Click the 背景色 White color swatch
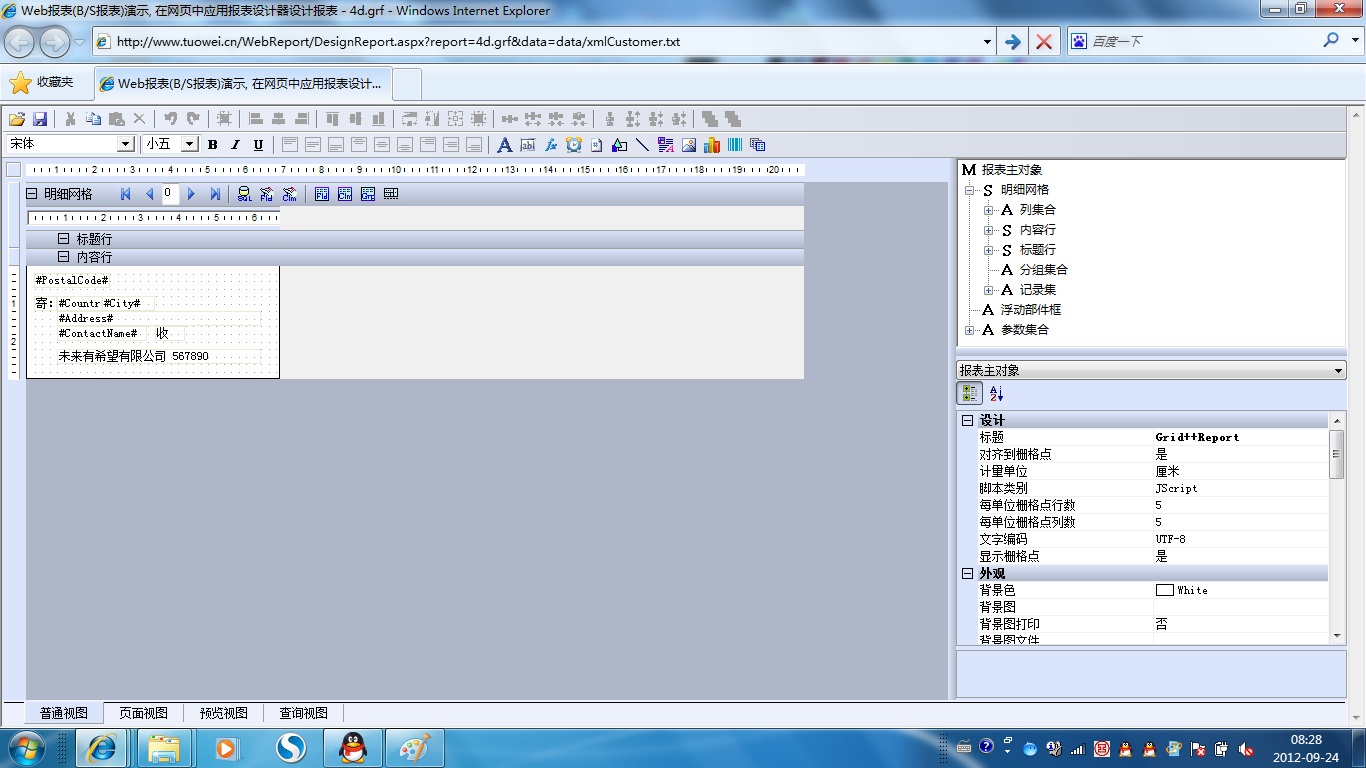Viewport: 1366px width, 768px height. (1164, 590)
